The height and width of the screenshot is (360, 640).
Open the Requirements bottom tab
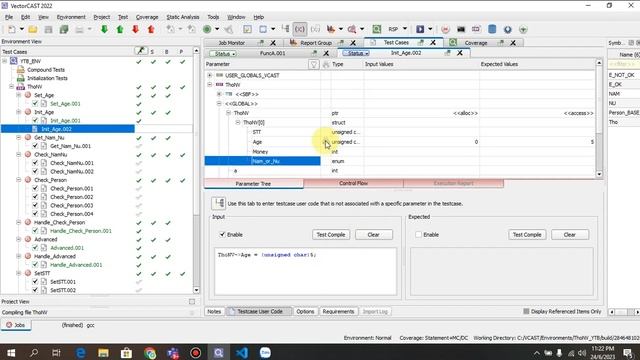[x=338, y=311]
